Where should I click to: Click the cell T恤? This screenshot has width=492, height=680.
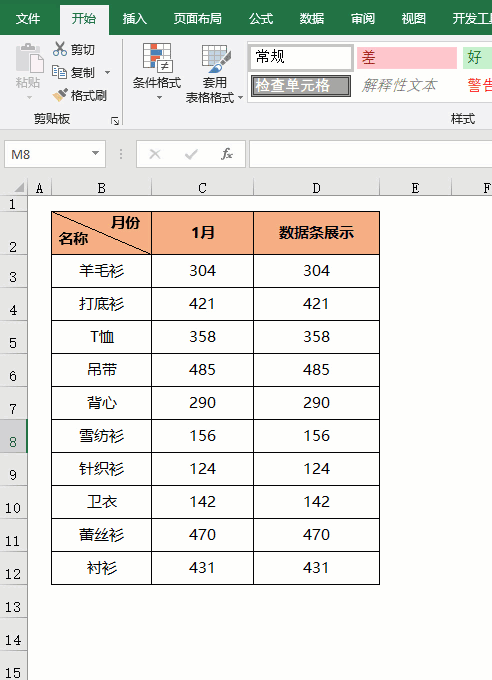click(x=102, y=337)
